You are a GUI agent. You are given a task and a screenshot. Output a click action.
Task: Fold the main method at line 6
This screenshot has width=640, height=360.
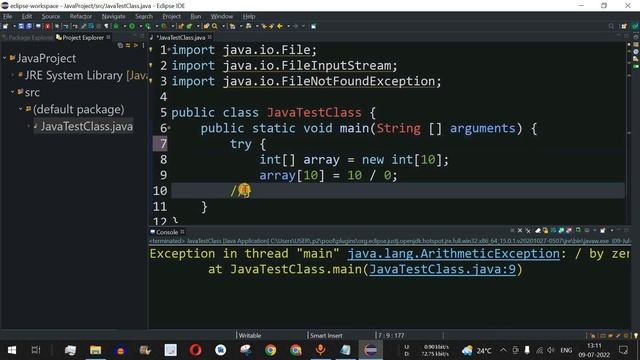pyautogui.click(x=169, y=128)
